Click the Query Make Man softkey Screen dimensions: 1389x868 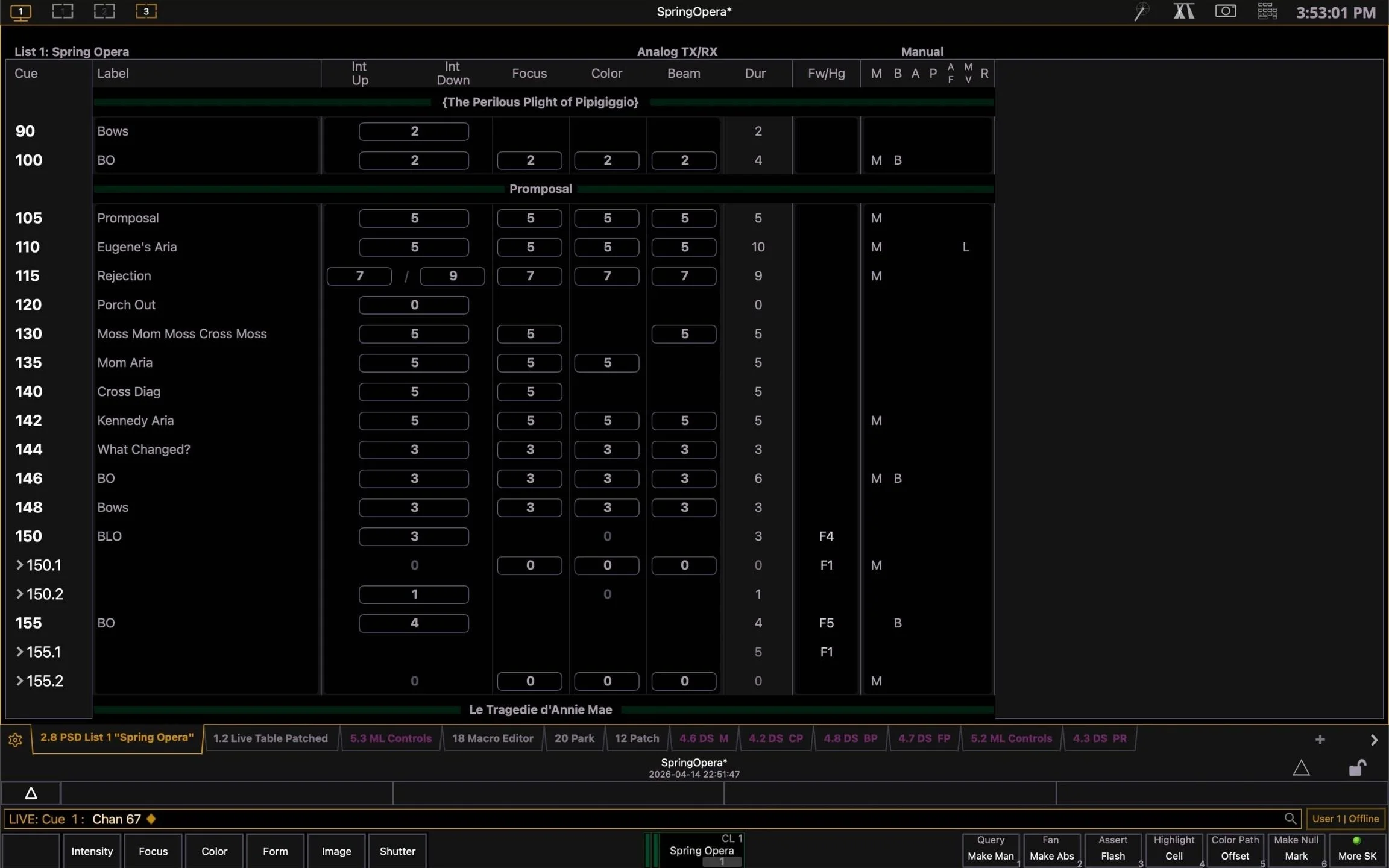pyautogui.click(x=991, y=850)
